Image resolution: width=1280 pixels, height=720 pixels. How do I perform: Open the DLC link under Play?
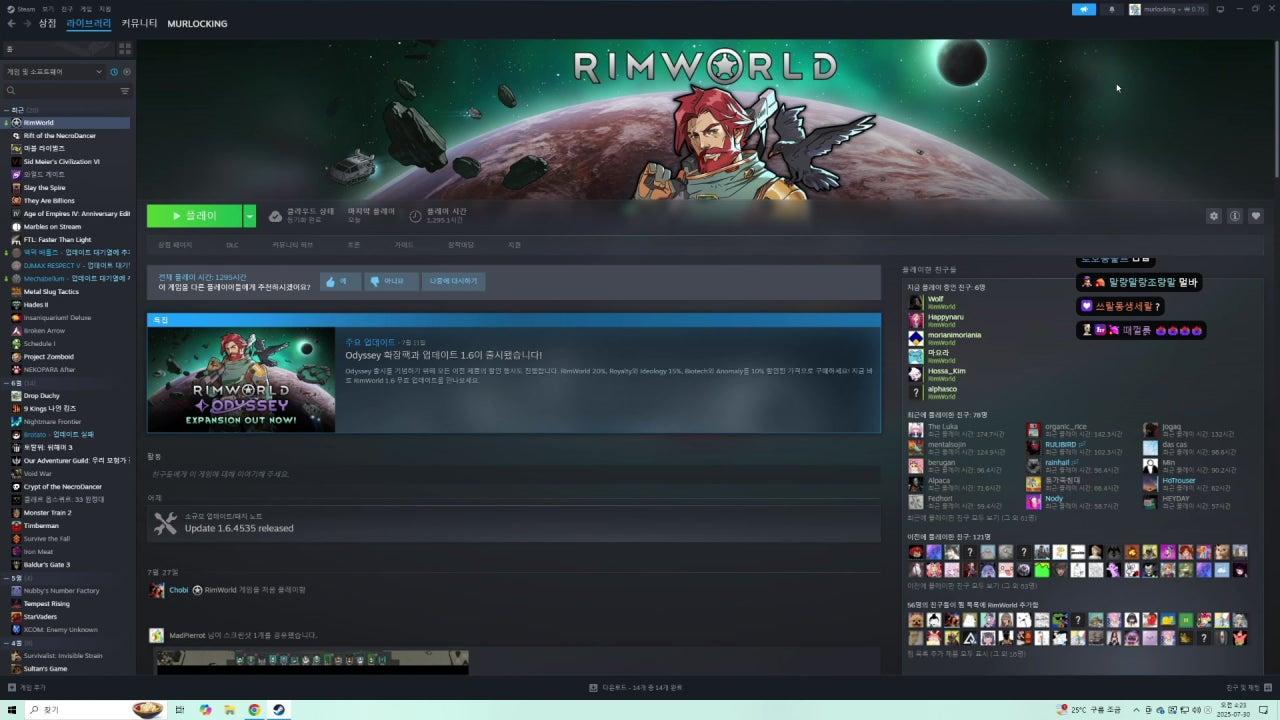click(232, 245)
